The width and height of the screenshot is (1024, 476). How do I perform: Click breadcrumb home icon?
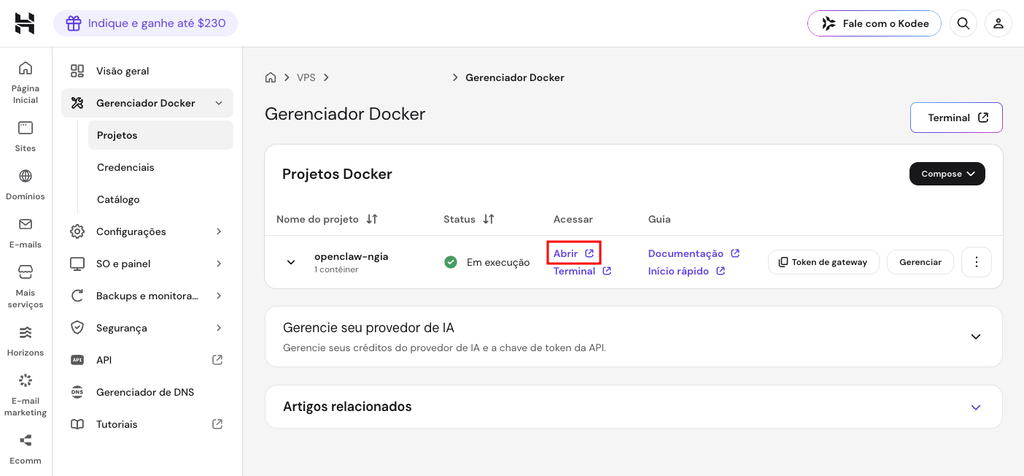pyautogui.click(x=270, y=78)
